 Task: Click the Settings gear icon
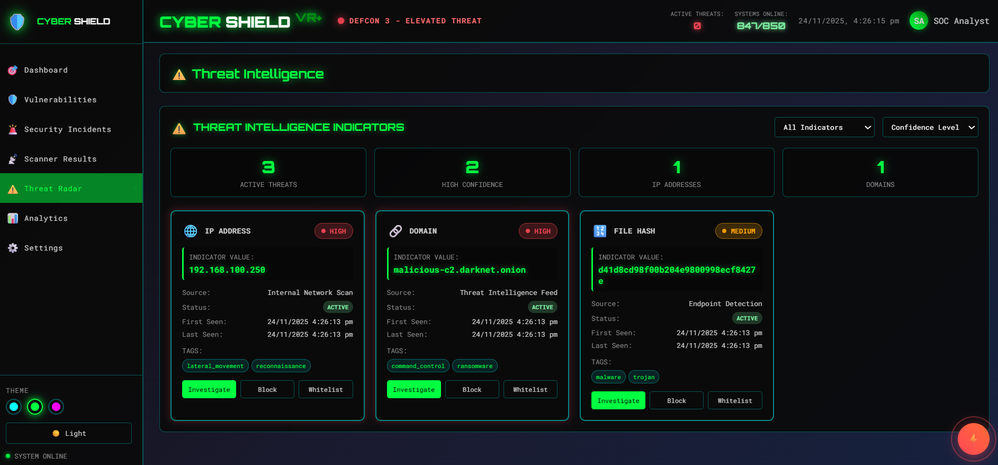click(x=12, y=248)
